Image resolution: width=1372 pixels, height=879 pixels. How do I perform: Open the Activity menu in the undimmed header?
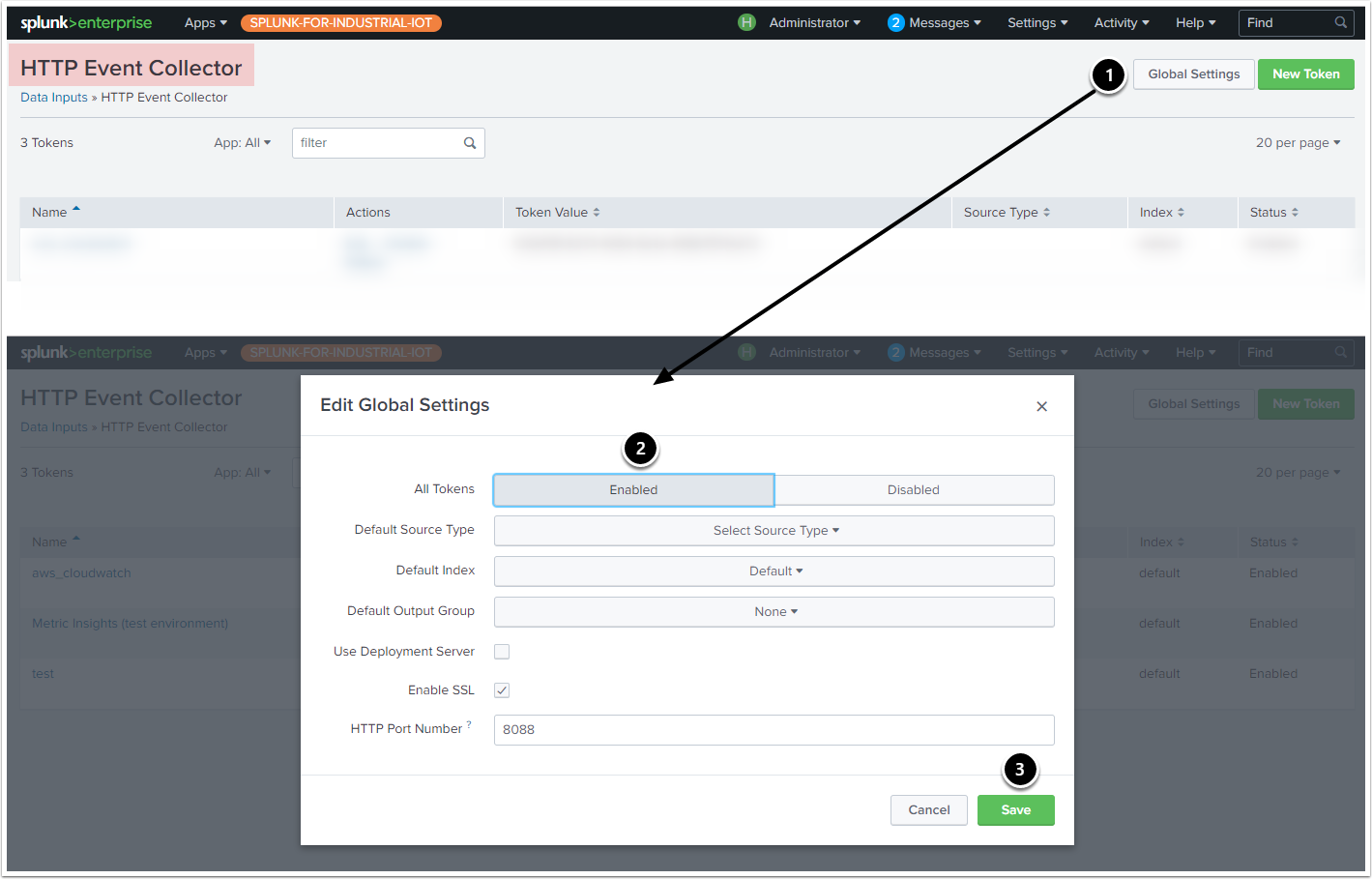[x=1122, y=22]
